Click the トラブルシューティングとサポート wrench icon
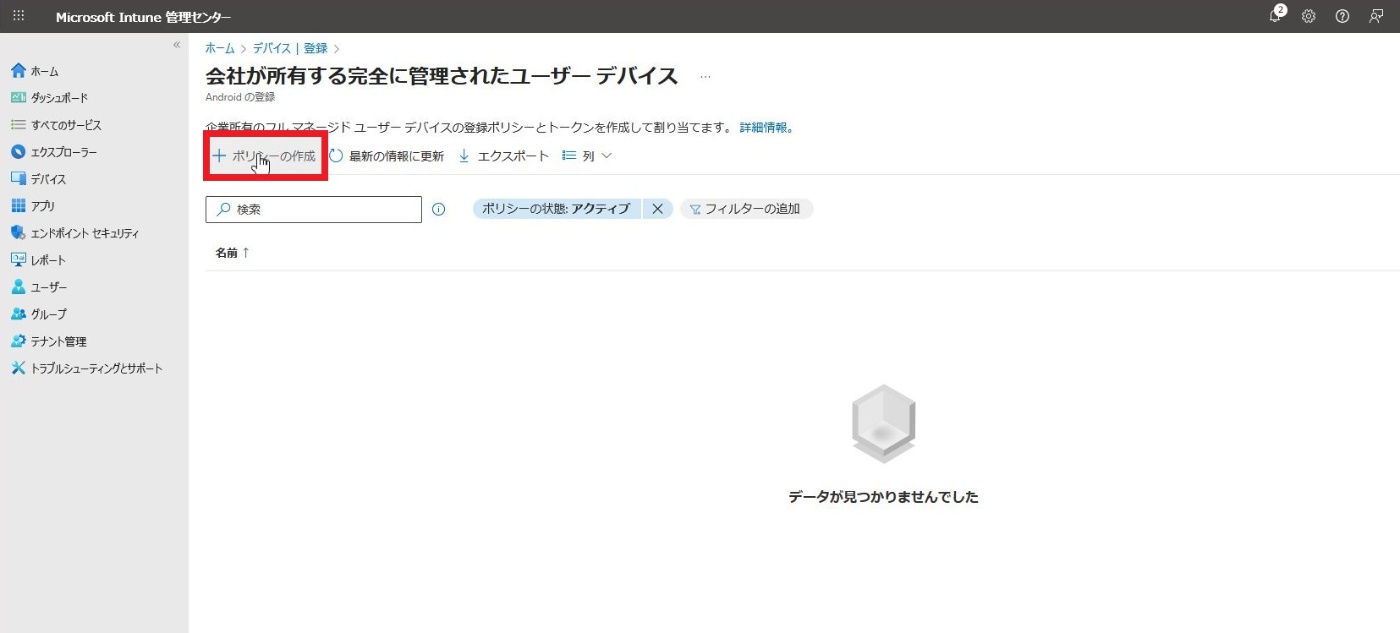This screenshot has width=1400, height=633. (18, 368)
